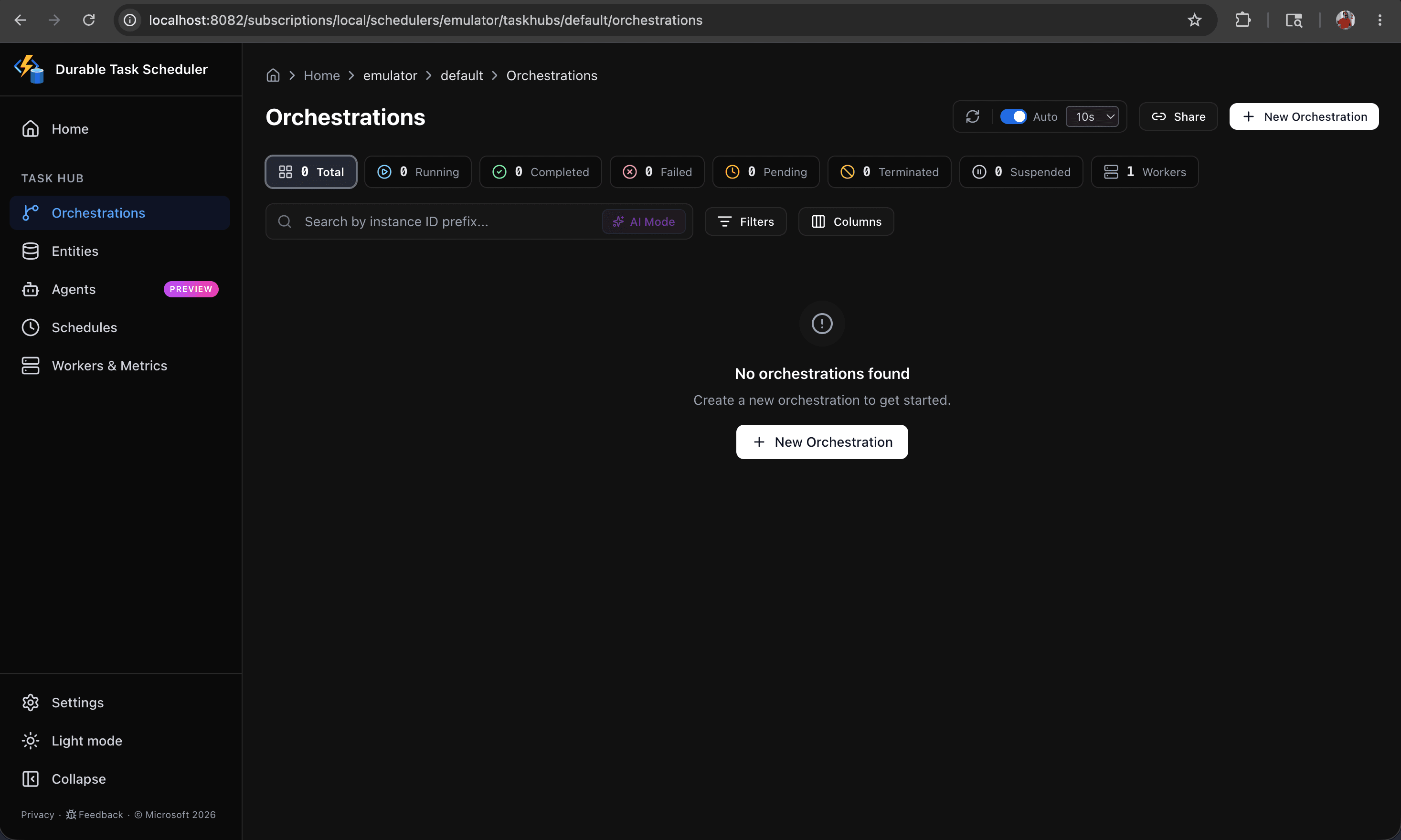Click the Orchestrations breadcrumb item

[x=552, y=75]
